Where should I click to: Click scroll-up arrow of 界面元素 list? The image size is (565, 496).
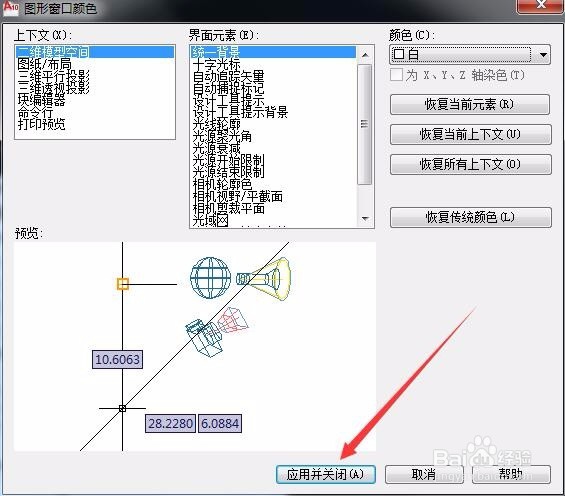(x=365, y=55)
